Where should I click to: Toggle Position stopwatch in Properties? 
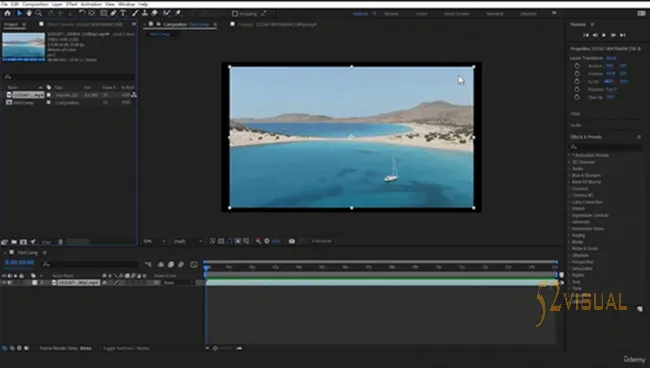[x=577, y=73]
